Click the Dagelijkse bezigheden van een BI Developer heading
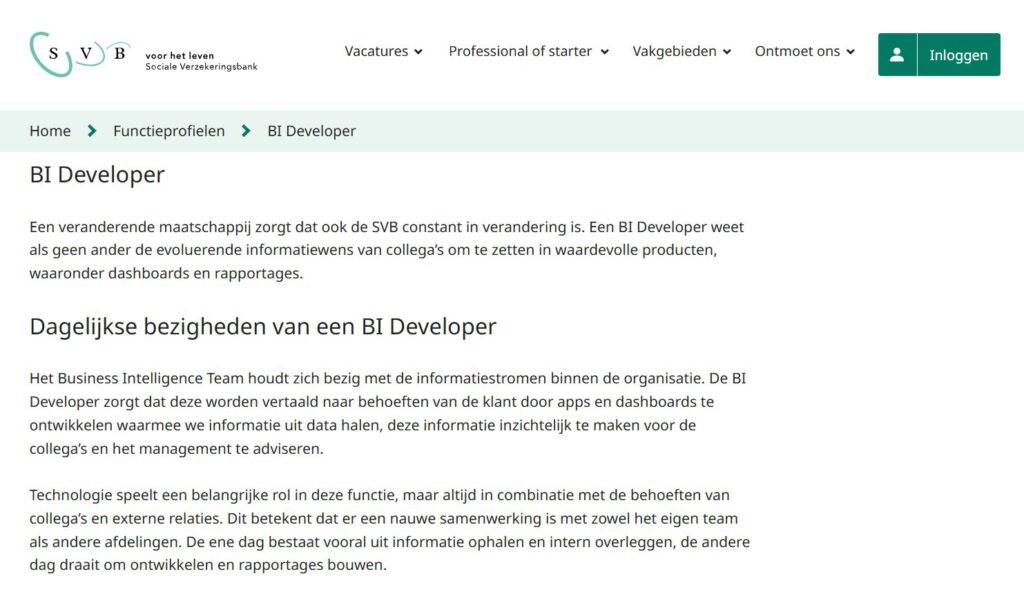 point(263,326)
